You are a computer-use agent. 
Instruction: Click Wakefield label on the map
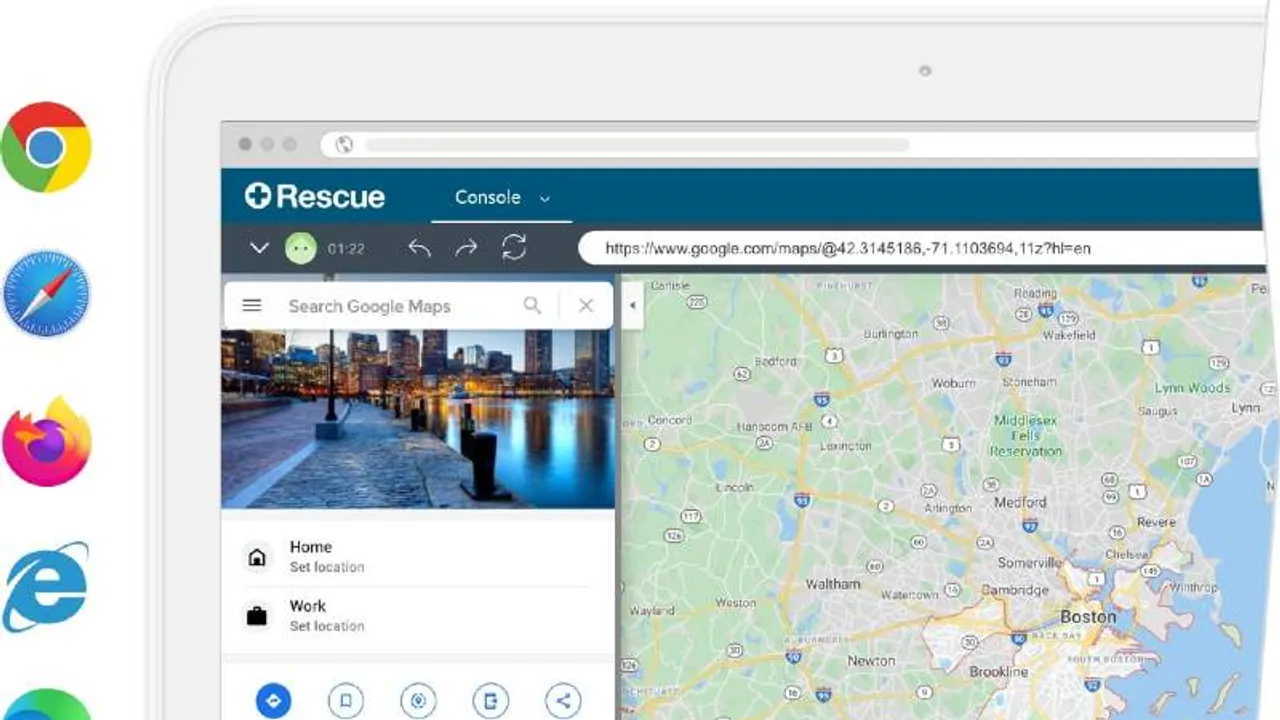(x=1069, y=335)
